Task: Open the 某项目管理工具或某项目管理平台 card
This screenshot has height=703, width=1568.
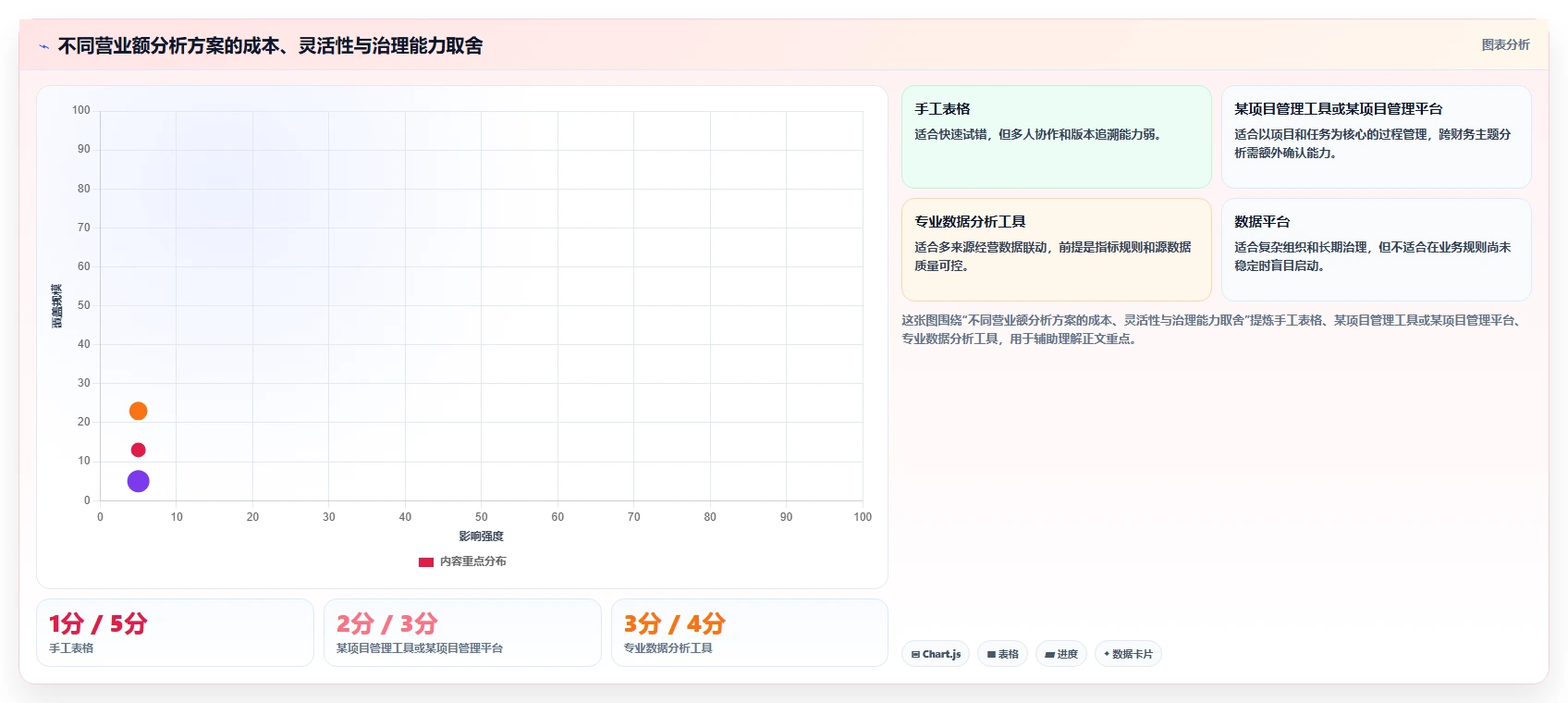Action: [x=1376, y=137]
